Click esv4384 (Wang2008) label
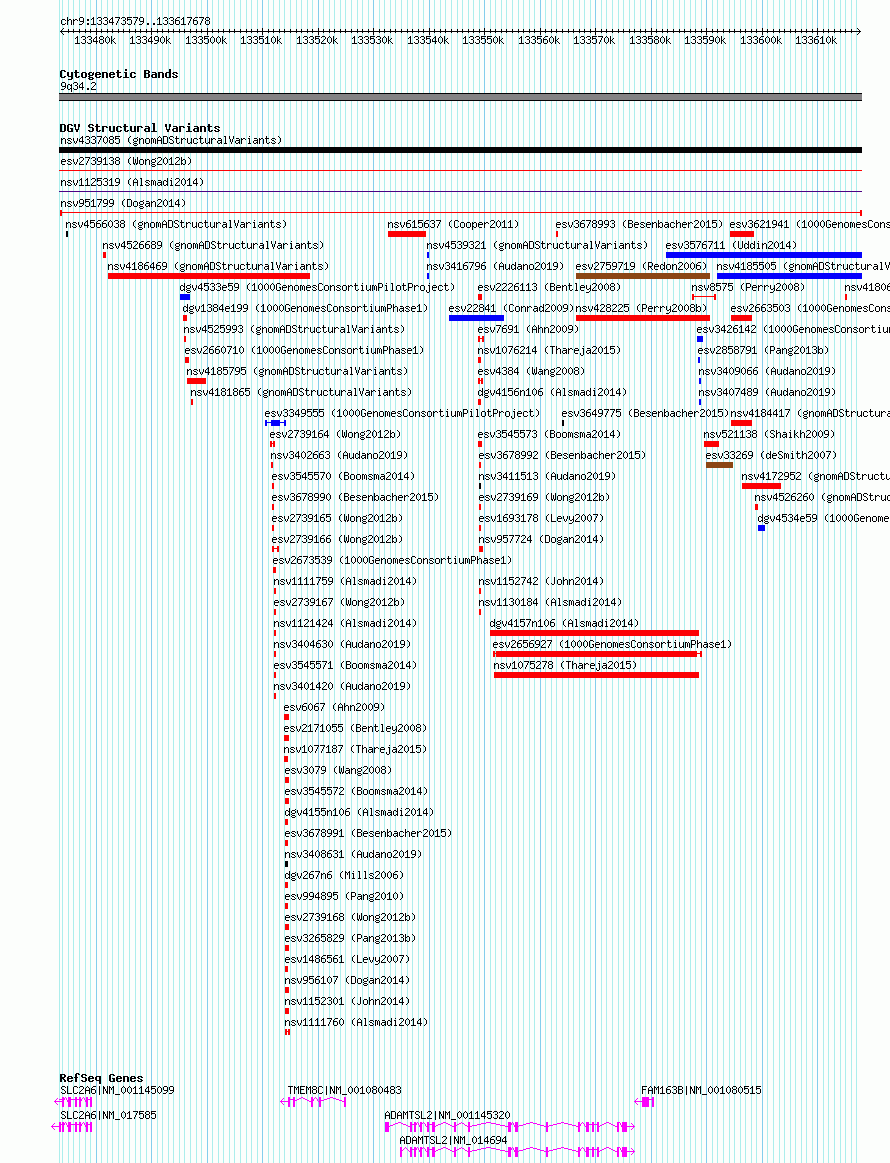The image size is (890, 1163). click(x=531, y=371)
